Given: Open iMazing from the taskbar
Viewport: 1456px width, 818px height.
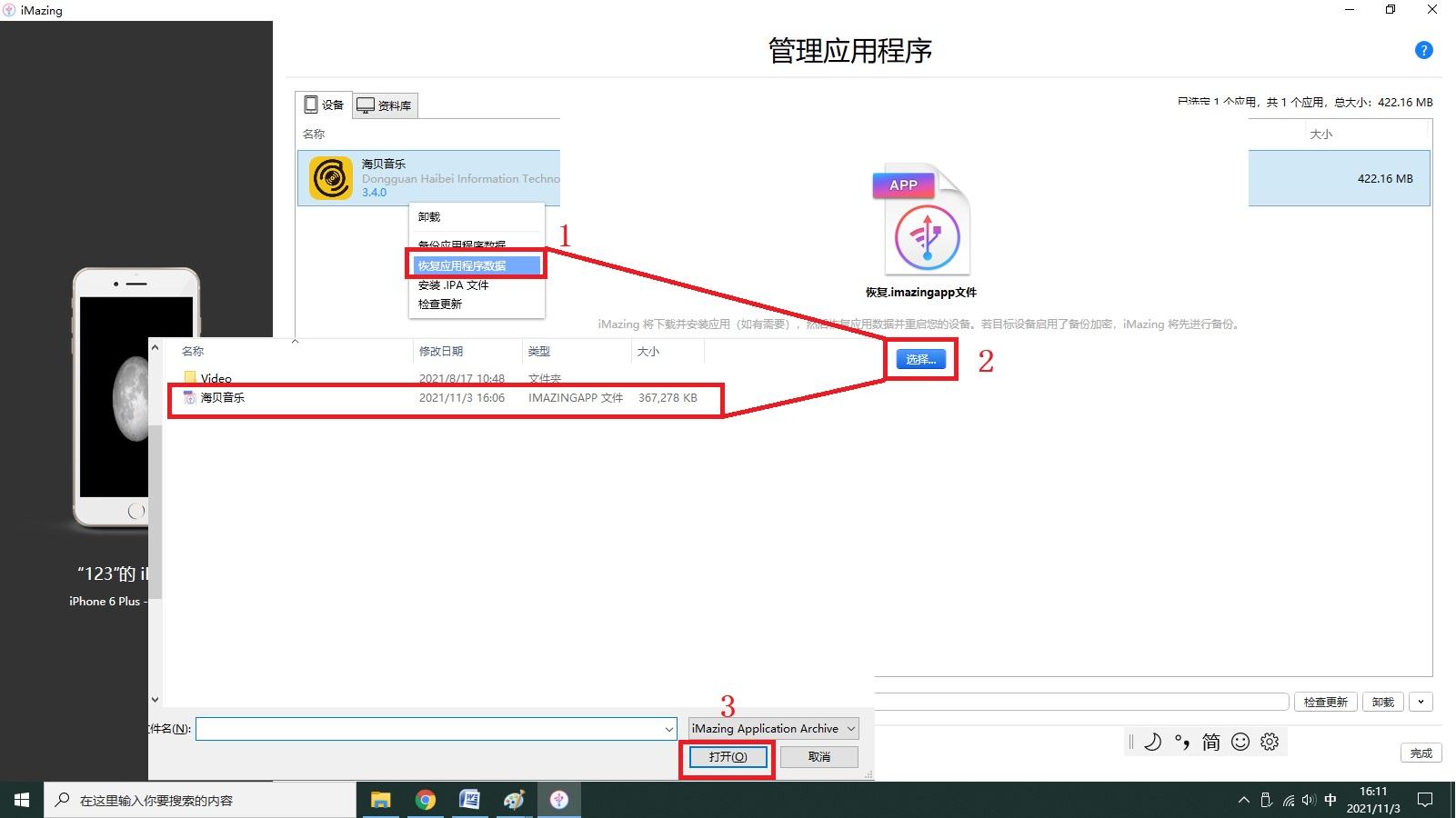Looking at the screenshot, I should pos(559,800).
